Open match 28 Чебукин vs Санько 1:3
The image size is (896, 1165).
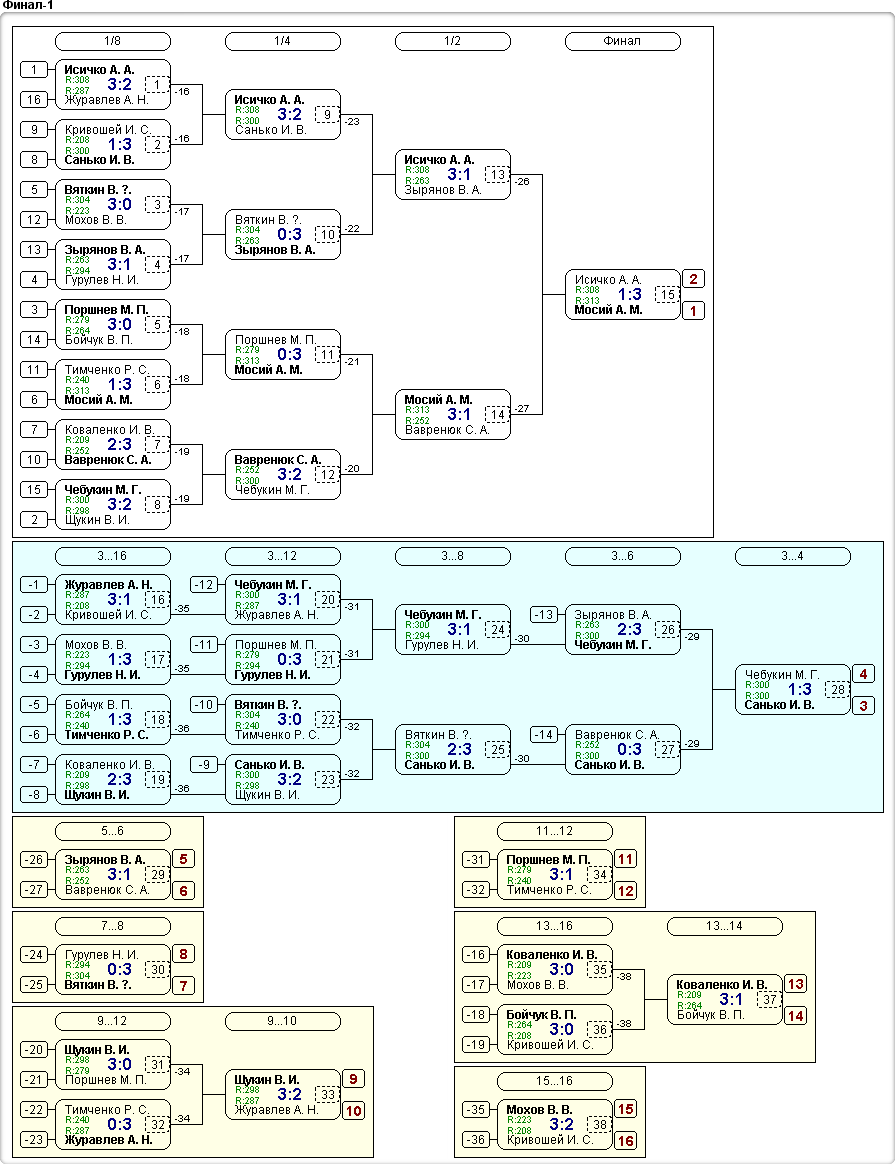793,690
